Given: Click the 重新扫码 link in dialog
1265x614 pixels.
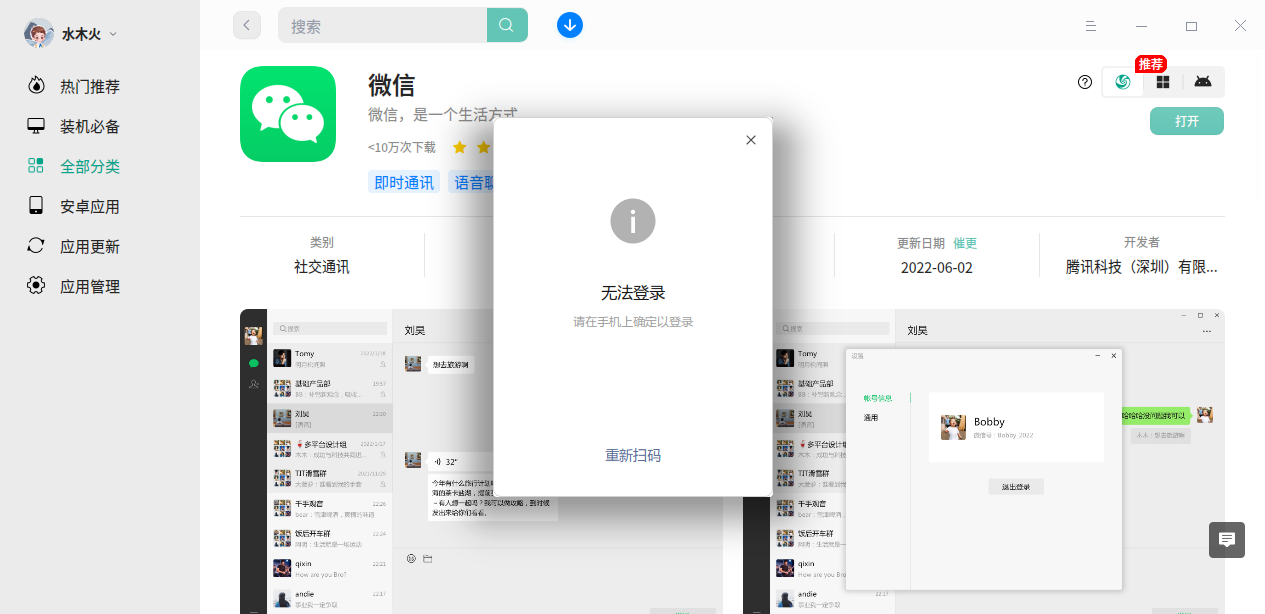Looking at the screenshot, I should (632, 455).
